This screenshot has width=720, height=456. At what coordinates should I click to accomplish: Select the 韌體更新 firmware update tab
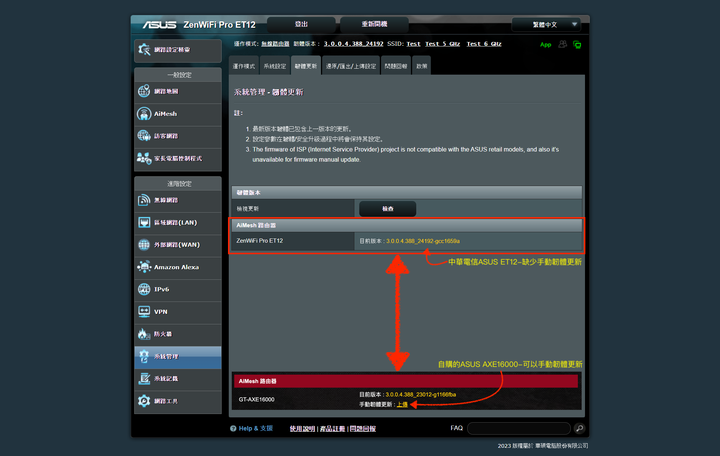click(x=306, y=66)
